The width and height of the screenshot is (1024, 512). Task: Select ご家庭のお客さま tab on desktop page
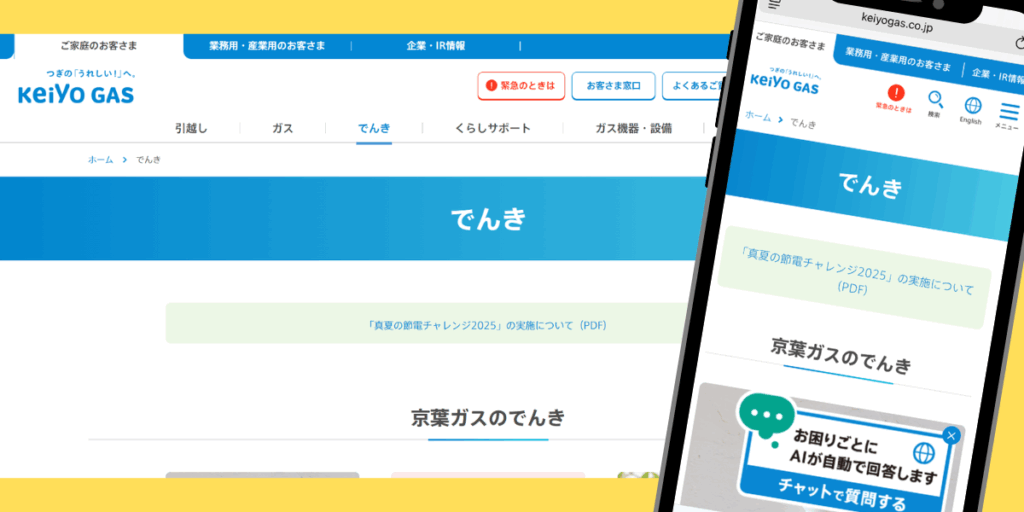pos(99,46)
